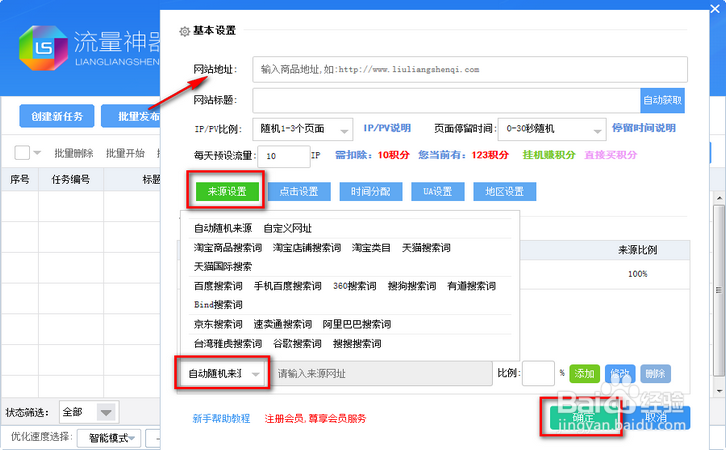Tick the select-all checkbox in the task list toolbar
The width and height of the screenshot is (726, 450).
click(22, 152)
